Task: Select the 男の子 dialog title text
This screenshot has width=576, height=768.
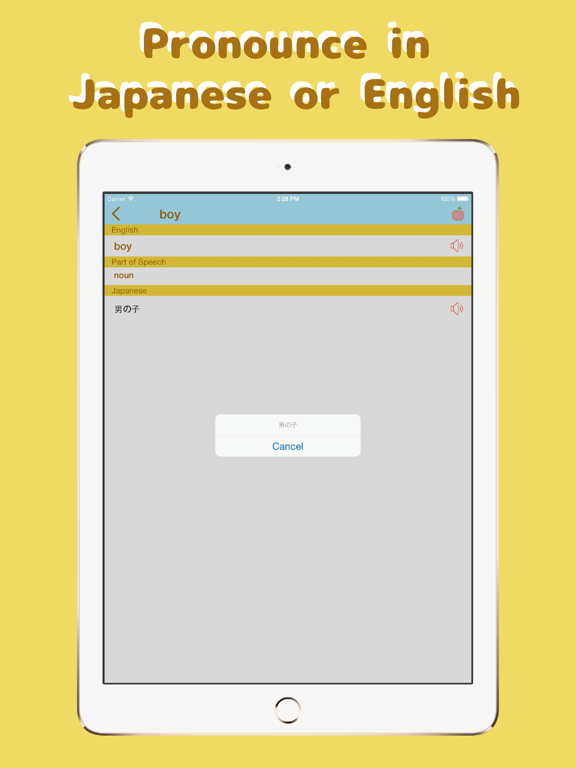Action: coord(288,425)
